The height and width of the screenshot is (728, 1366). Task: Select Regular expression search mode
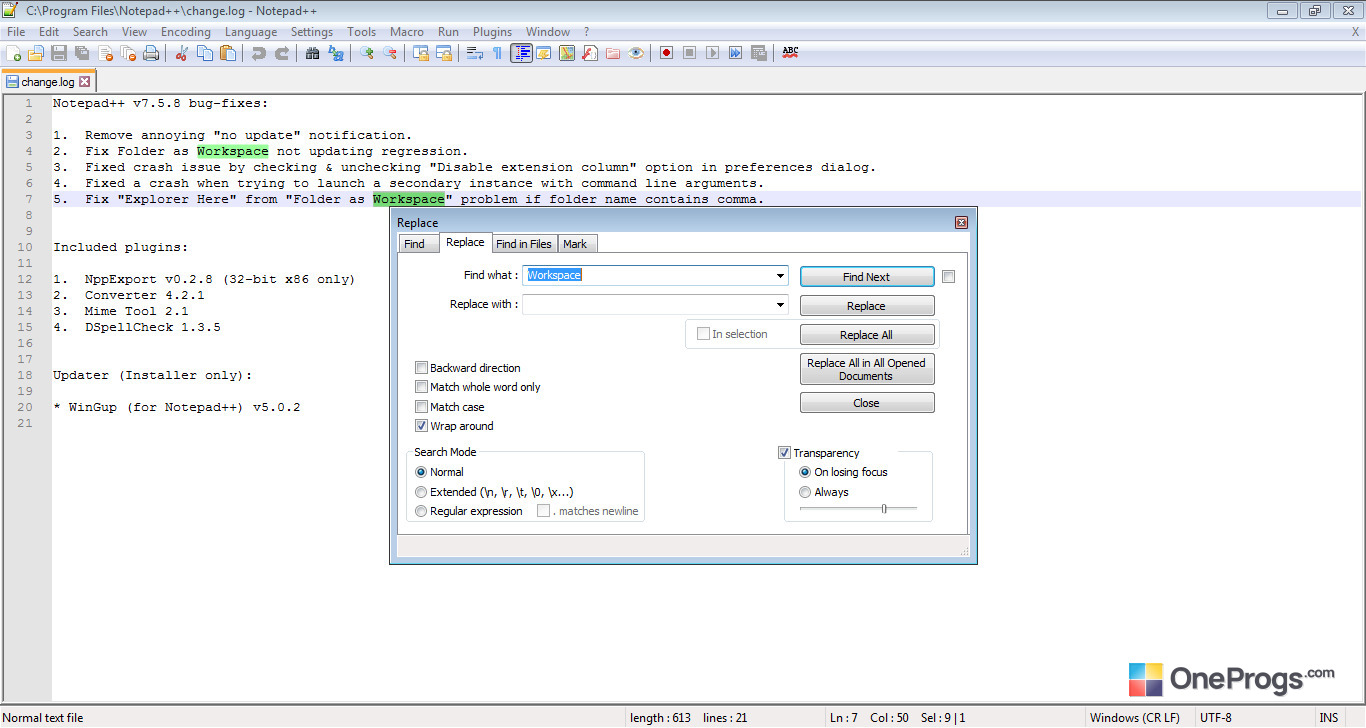421,511
